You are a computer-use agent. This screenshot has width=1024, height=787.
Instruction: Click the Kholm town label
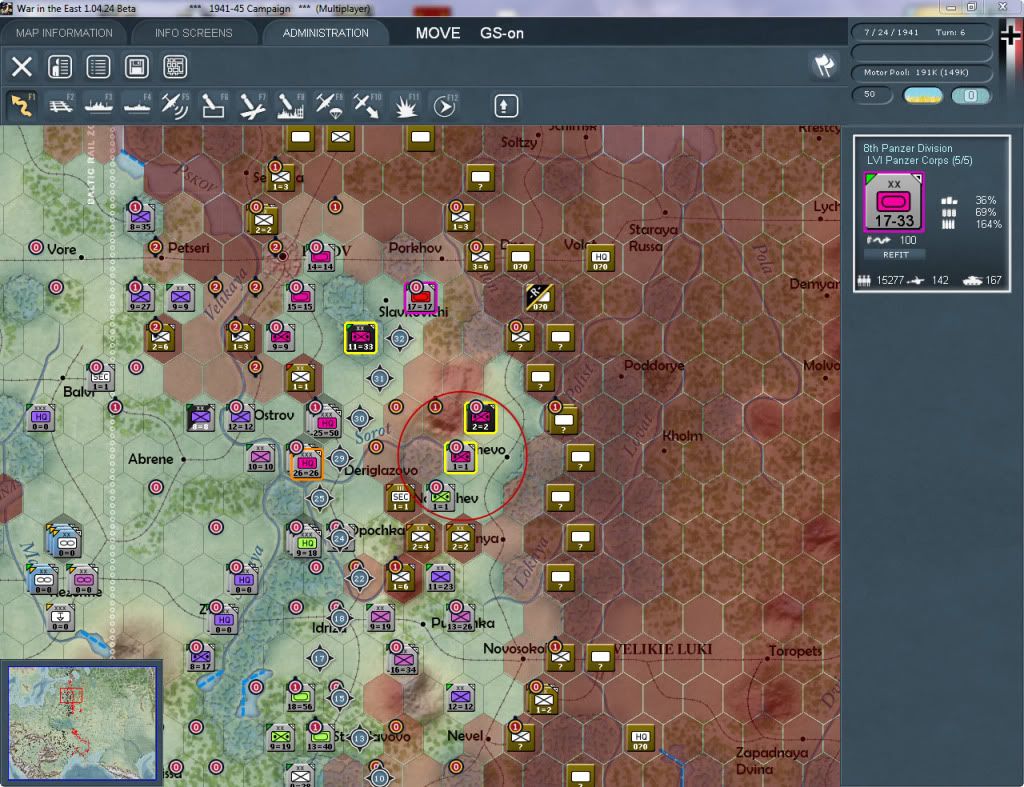(x=682, y=436)
